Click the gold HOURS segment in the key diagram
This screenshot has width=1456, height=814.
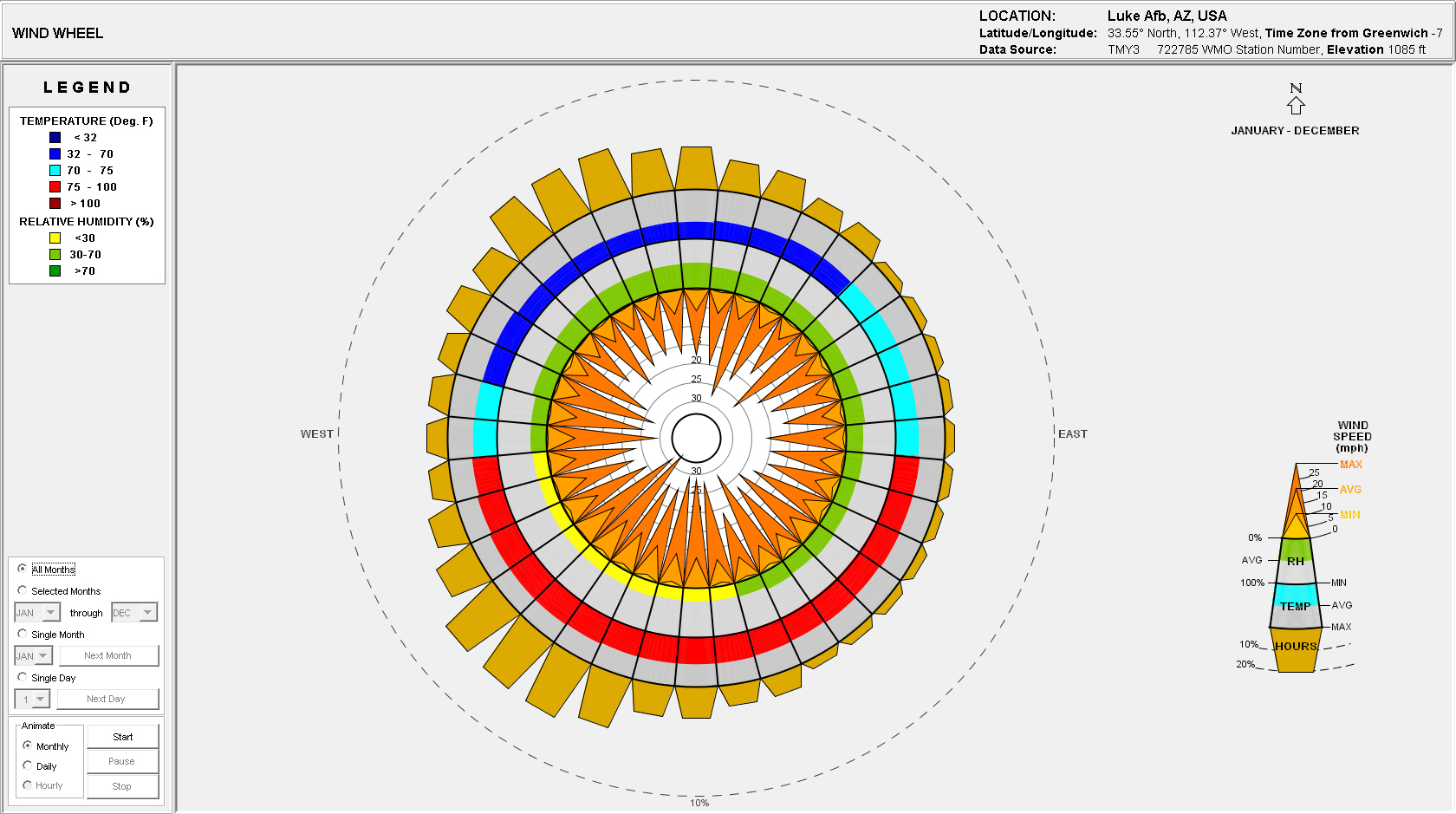tap(1296, 651)
